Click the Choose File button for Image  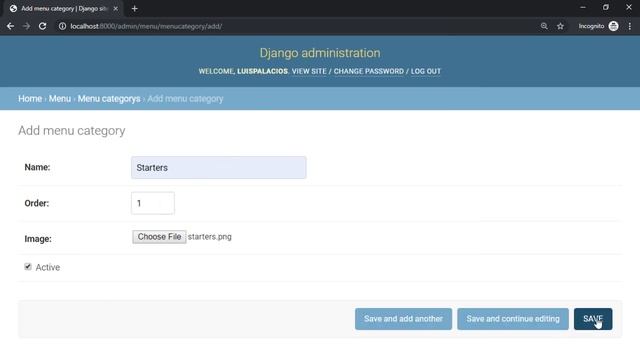[159, 237]
